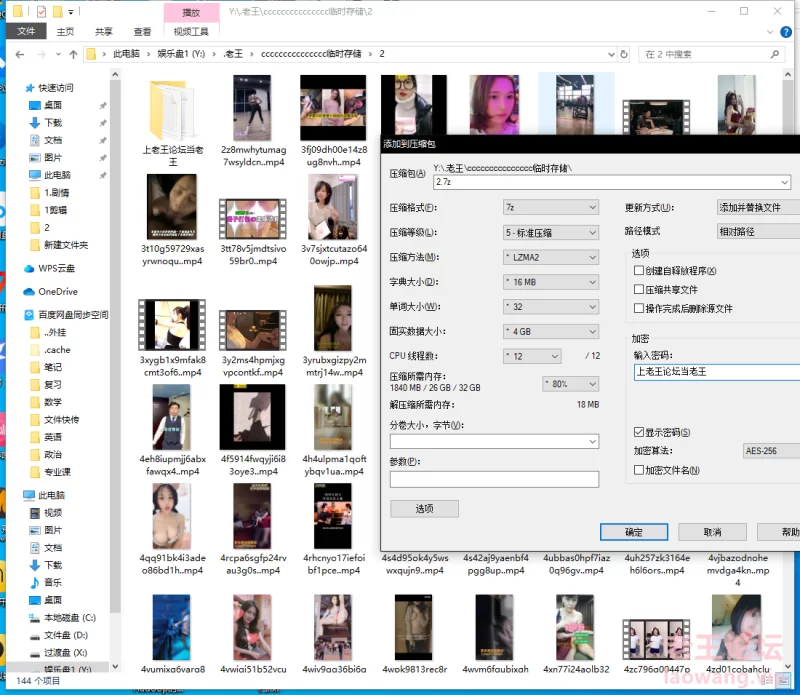
Task: Switch to the 查看 ribbon tab
Action: coord(143,32)
